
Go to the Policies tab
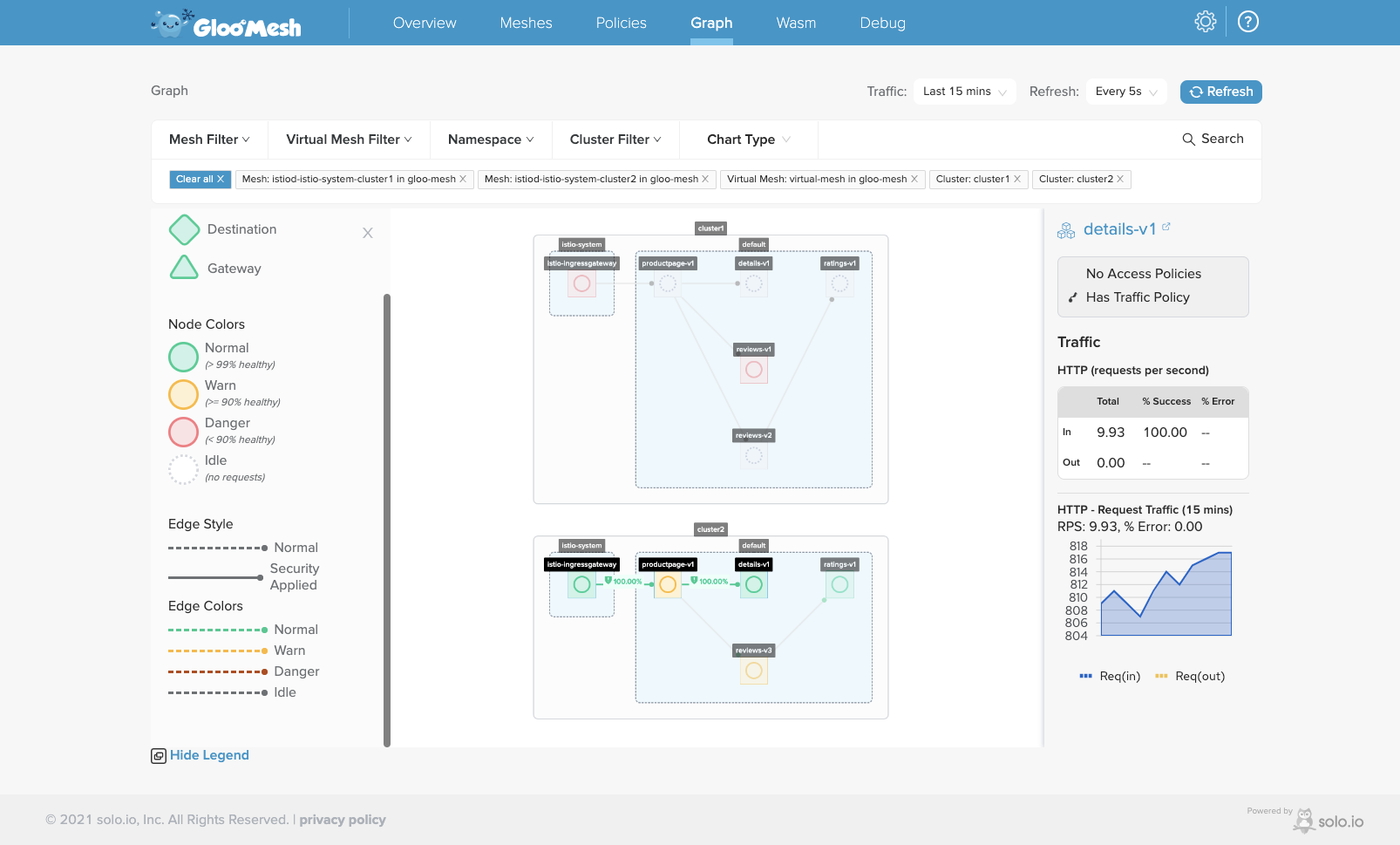(622, 23)
